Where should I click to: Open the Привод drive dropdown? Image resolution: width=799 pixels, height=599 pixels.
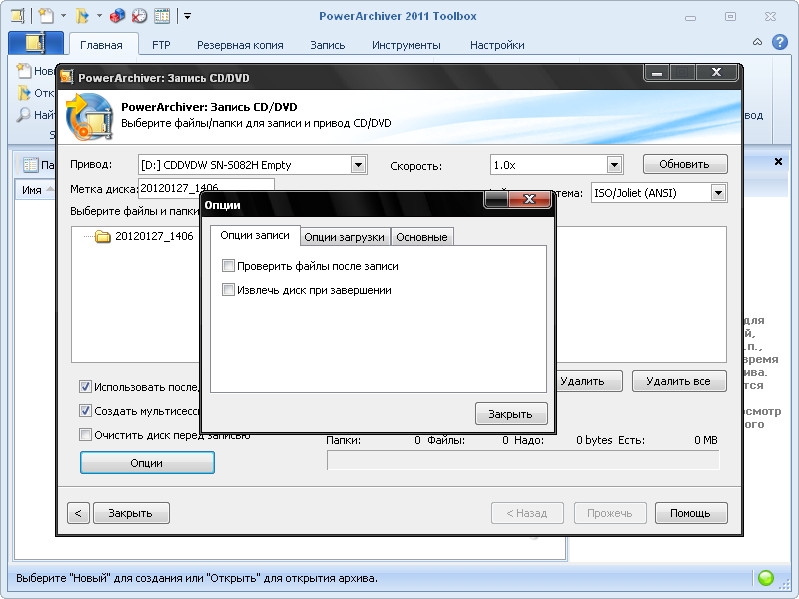359,165
